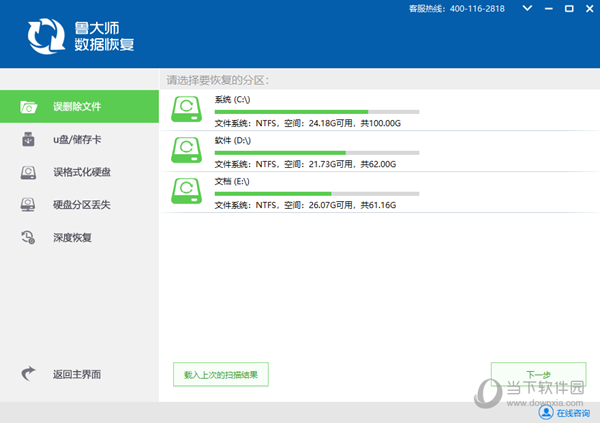
Task: Open the 硬盘分区丢失 menu item
Action: tap(79, 205)
